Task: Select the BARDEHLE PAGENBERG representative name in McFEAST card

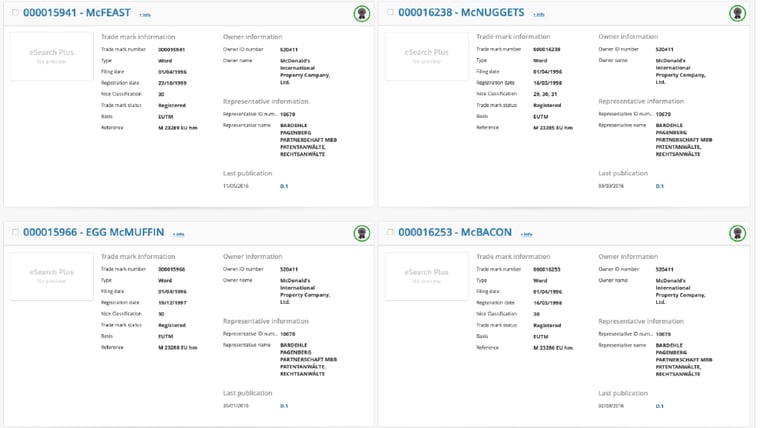Action: [308, 140]
